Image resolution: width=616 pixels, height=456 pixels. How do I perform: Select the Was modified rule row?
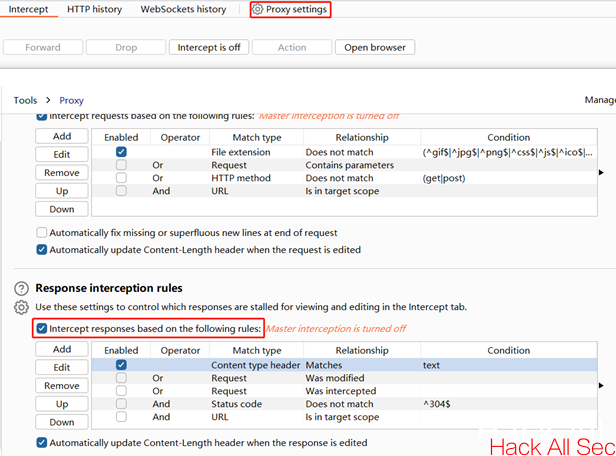(x=344, y=378)
